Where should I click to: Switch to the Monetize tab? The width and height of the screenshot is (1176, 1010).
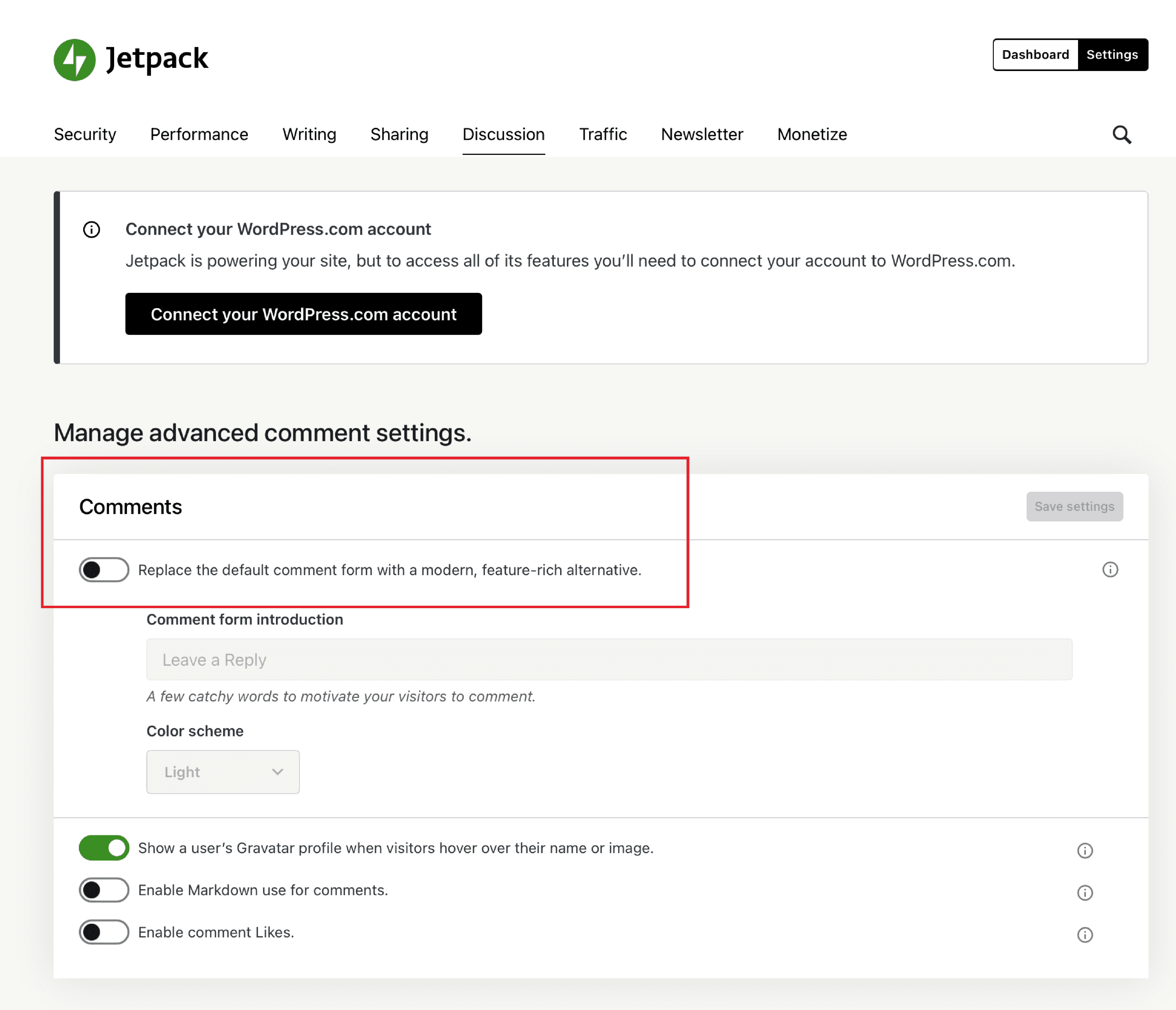[811, 134]
